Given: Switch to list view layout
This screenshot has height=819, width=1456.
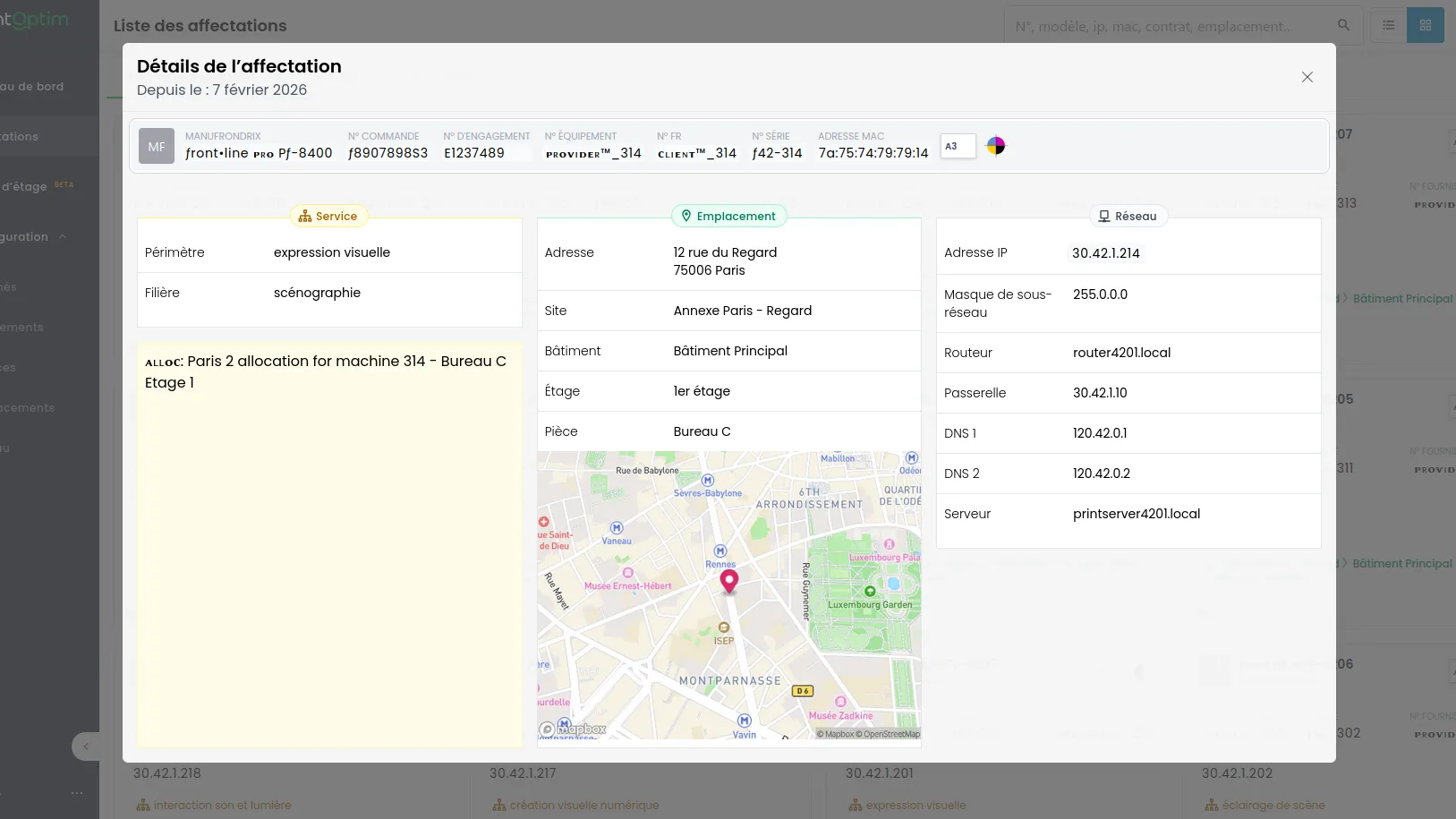Looking at the screenshot, I should (1388, 25).
